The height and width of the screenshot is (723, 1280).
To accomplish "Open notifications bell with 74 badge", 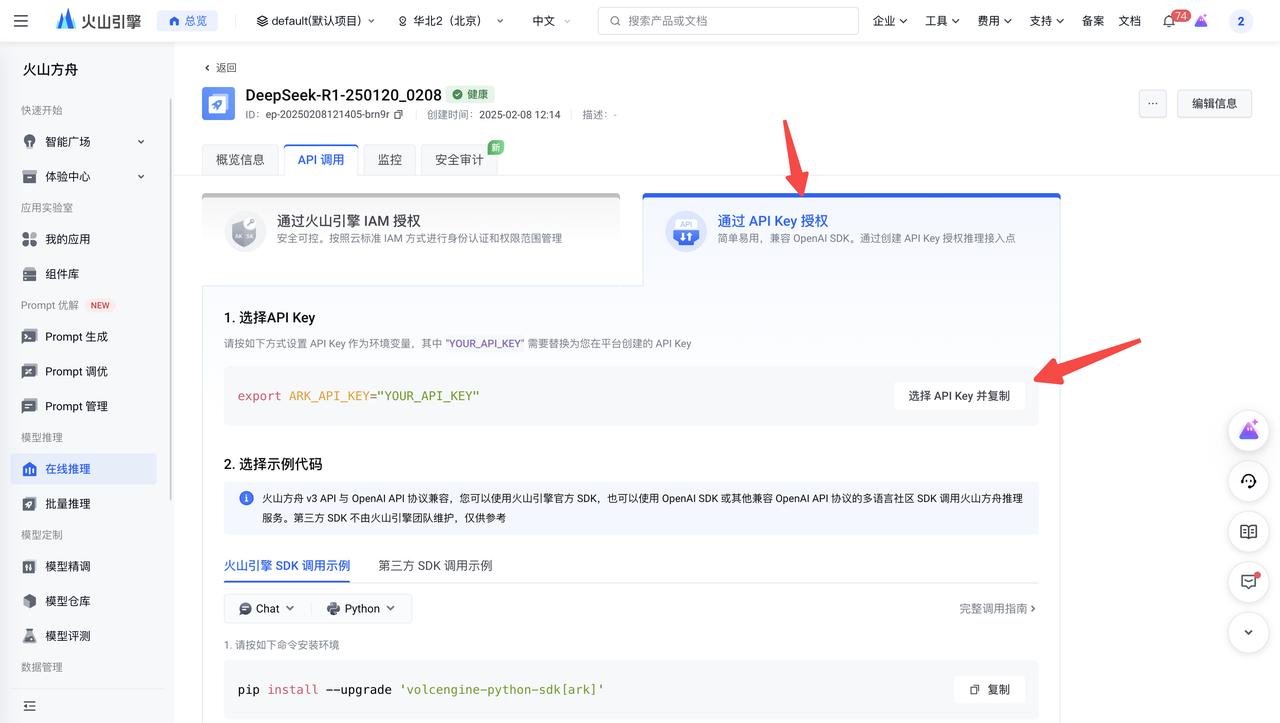I will coord(1169,21).
